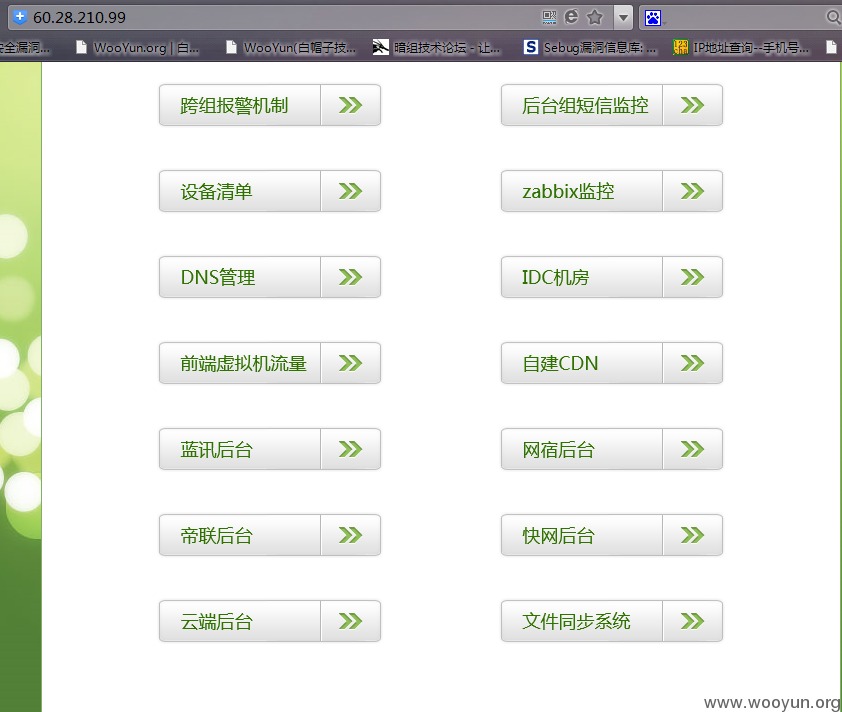
Task: Click the arrow icon beside 前端虚拟机流量
Action: (x=351, y=363)
